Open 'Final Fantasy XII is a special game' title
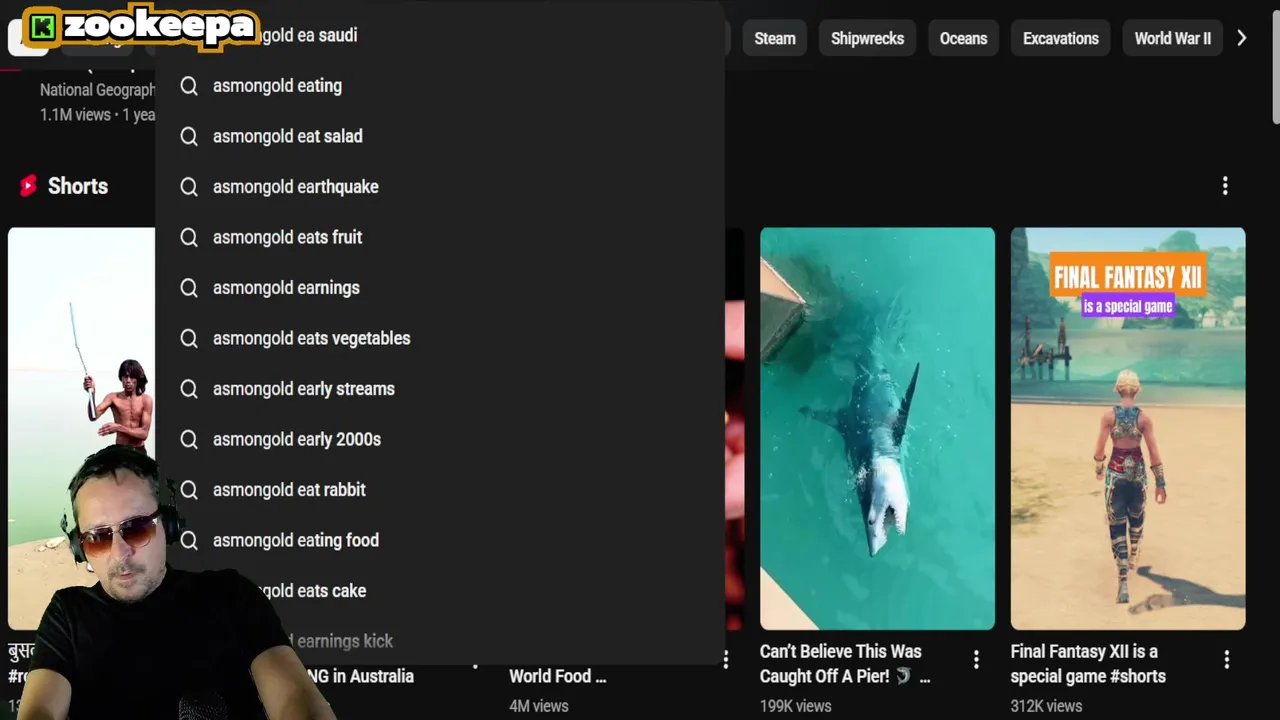 pyautogui.click(x=1088, y=664)
